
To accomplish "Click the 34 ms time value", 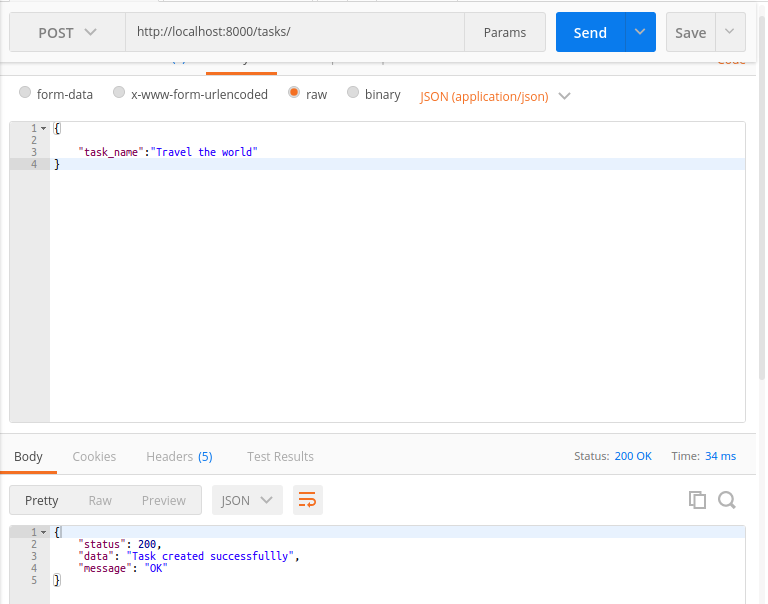I will click(x=720, y=456).
